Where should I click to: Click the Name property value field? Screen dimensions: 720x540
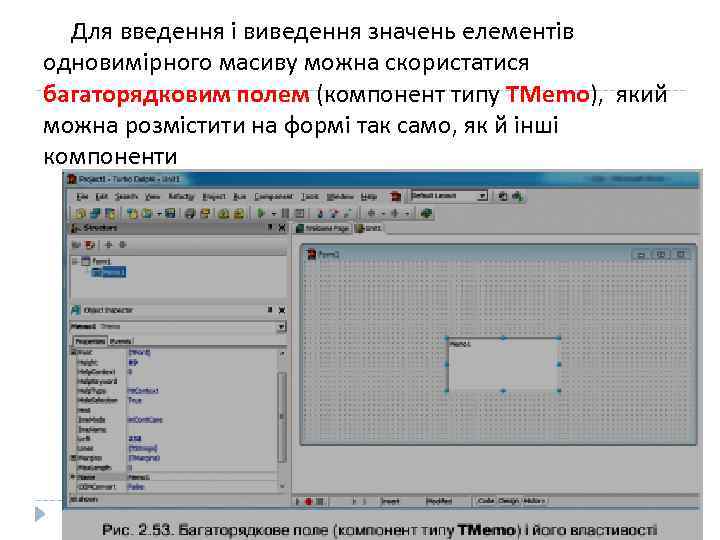click(202, 477)
